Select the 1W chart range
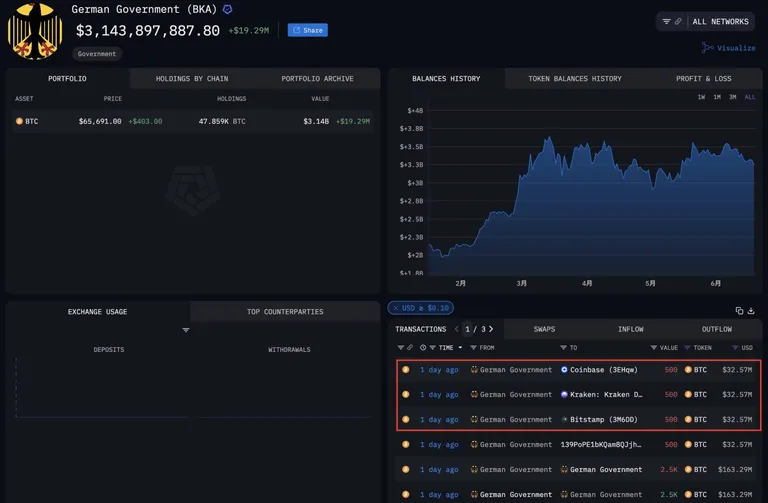The height and width of the screenshot is (503, 768). 701,97
